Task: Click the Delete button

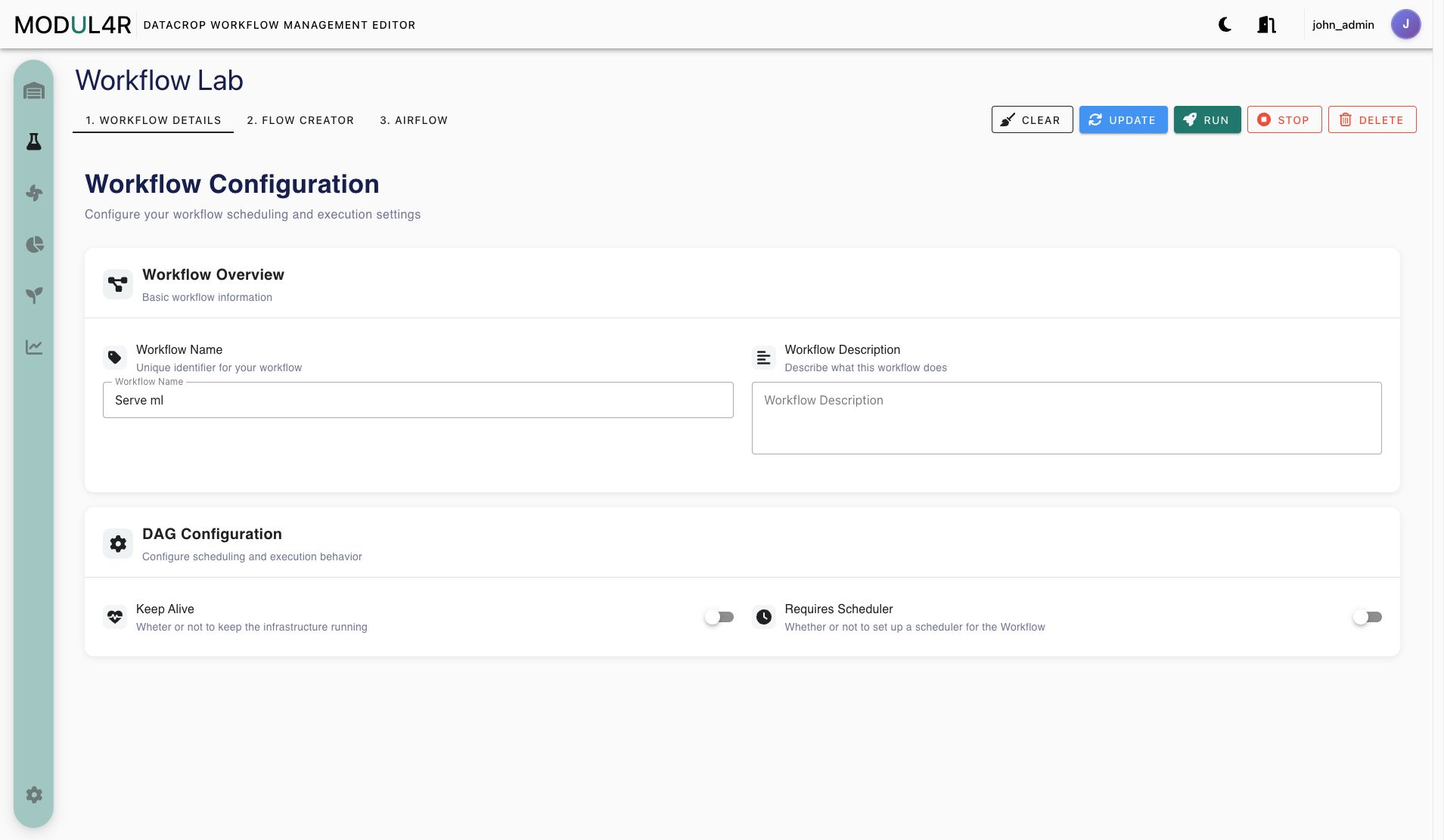Action: point(1372,119)
